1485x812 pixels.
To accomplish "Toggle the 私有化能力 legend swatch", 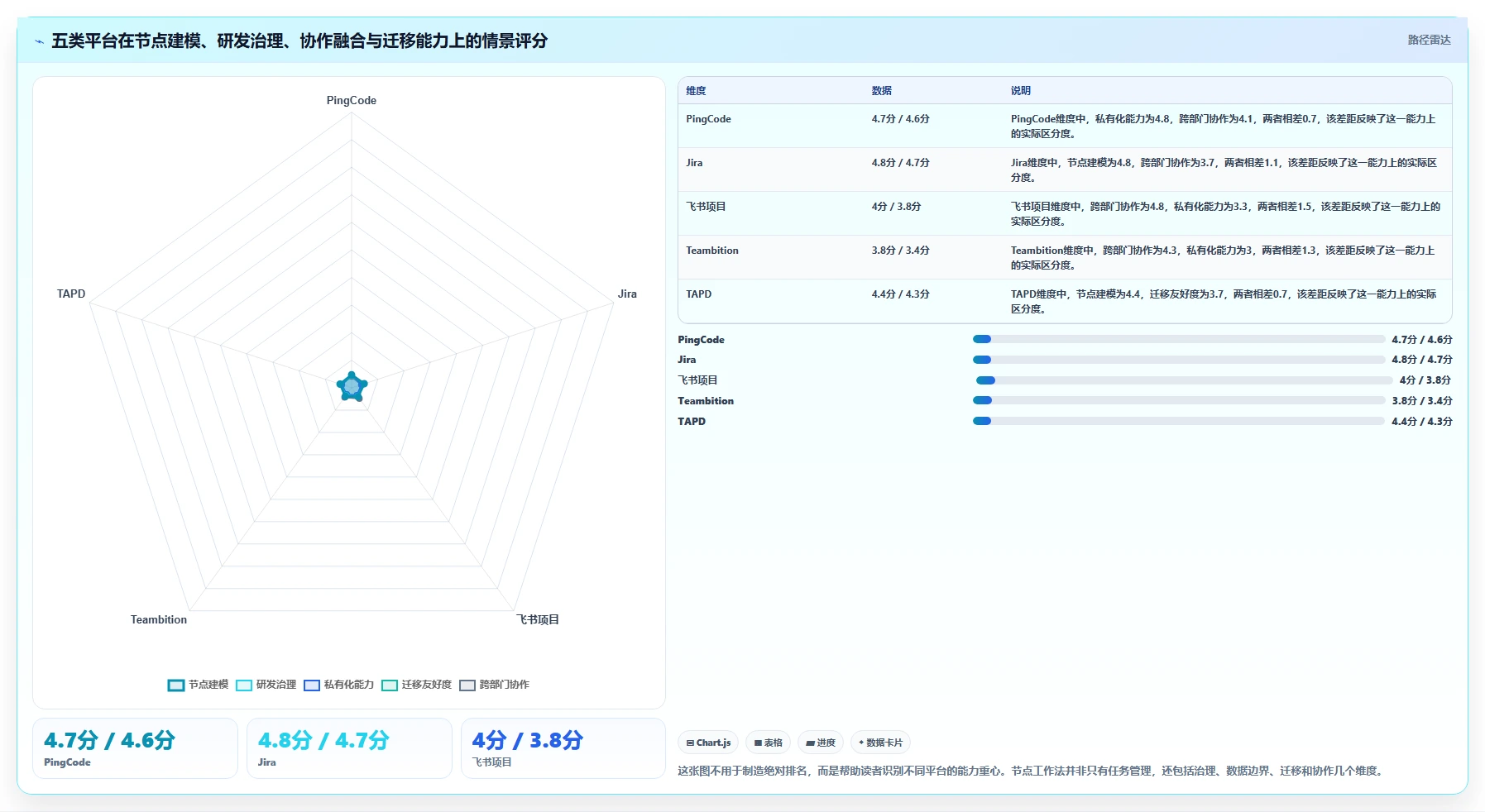I will pyautogui.click(x=312, y=685).
